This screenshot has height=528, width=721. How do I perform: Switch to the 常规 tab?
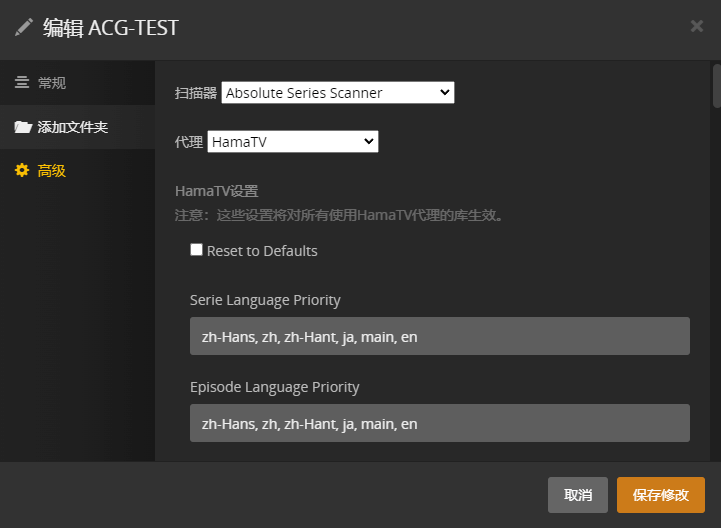point(52,83)
